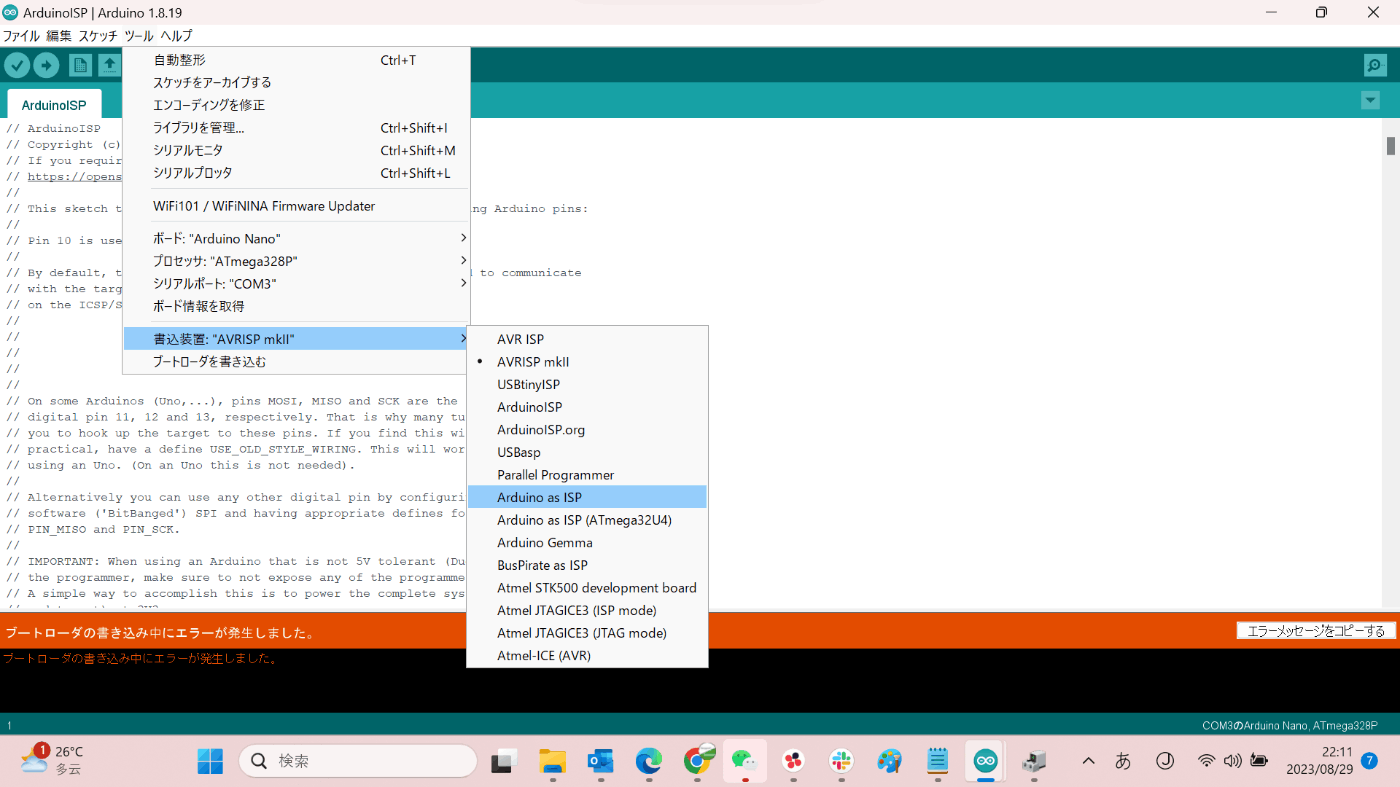Click the editor vertical scrollbar thumb
This screenshot has width=1400, height=787.
coord(1391,146)
